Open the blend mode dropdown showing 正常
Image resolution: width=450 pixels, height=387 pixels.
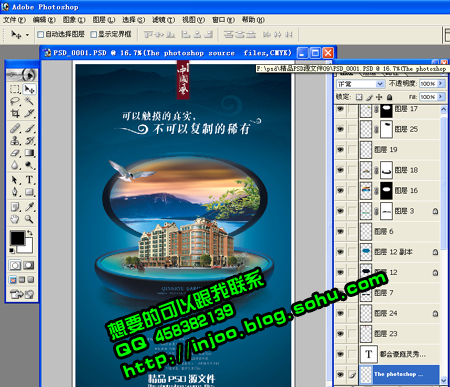(x=361, y=84)
